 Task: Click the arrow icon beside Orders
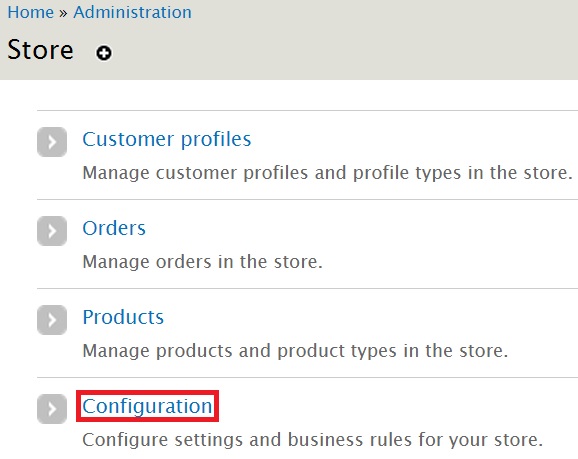point(52,231)
